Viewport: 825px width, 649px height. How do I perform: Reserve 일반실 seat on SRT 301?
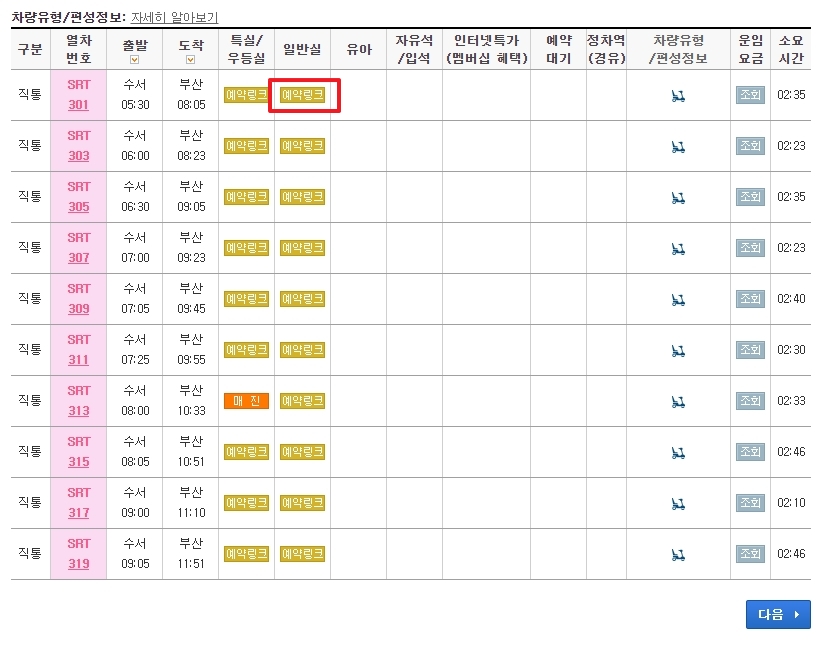(303, 95)
